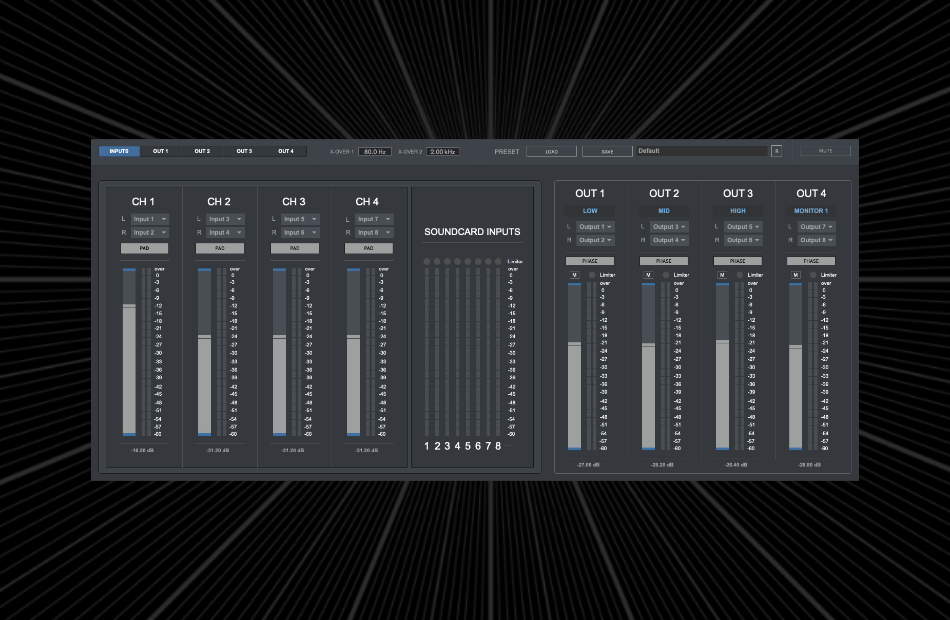Open CH 4 left Input 7 dropdown
Viewport: 950px width, 620px height.
[x=374, y=219]
